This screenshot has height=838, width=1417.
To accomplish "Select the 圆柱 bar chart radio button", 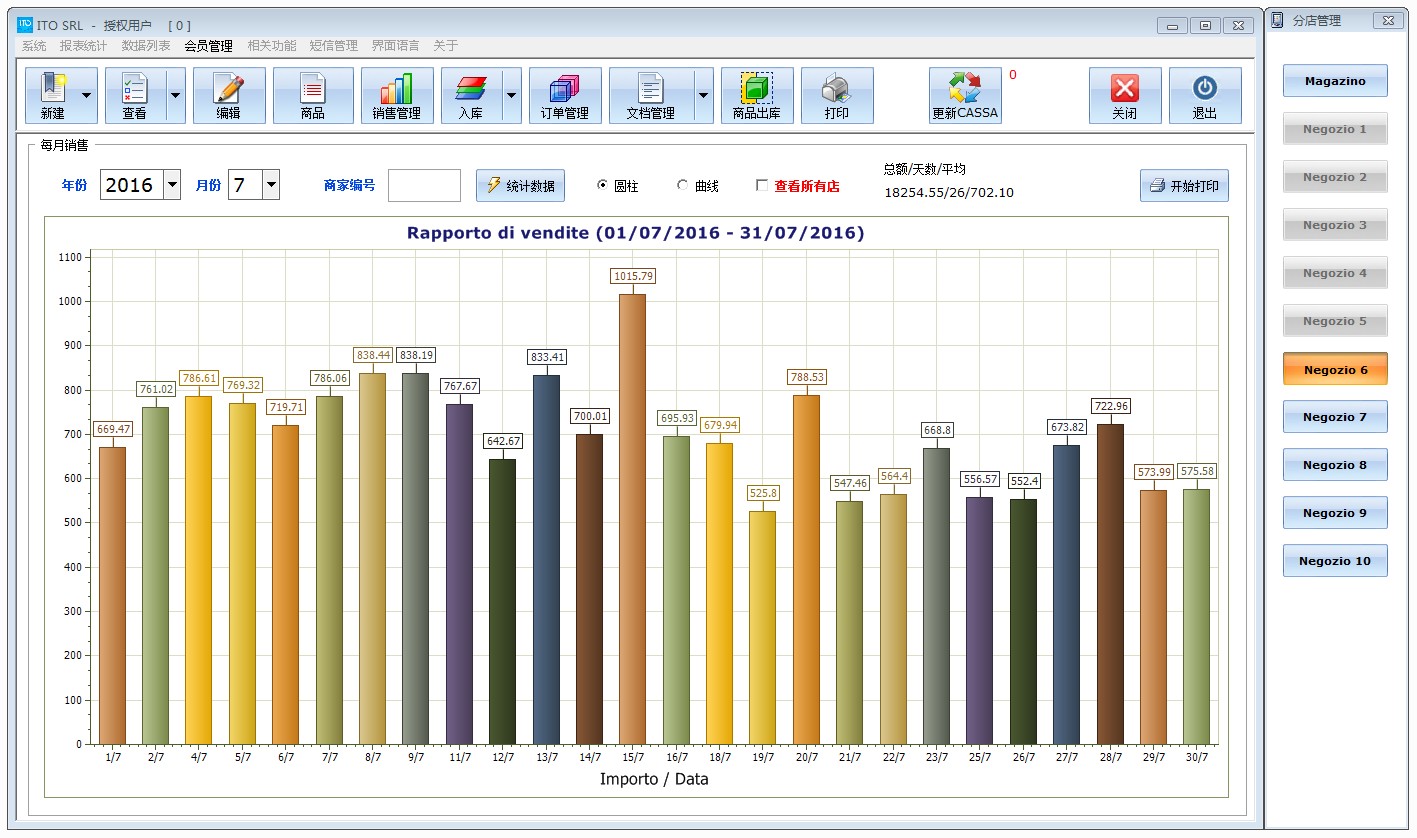I will [602, 185].
